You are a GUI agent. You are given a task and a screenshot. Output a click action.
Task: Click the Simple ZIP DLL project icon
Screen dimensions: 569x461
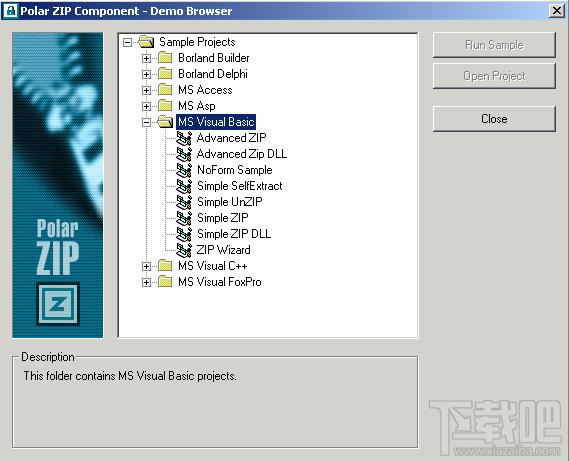[x=184, y=234]
